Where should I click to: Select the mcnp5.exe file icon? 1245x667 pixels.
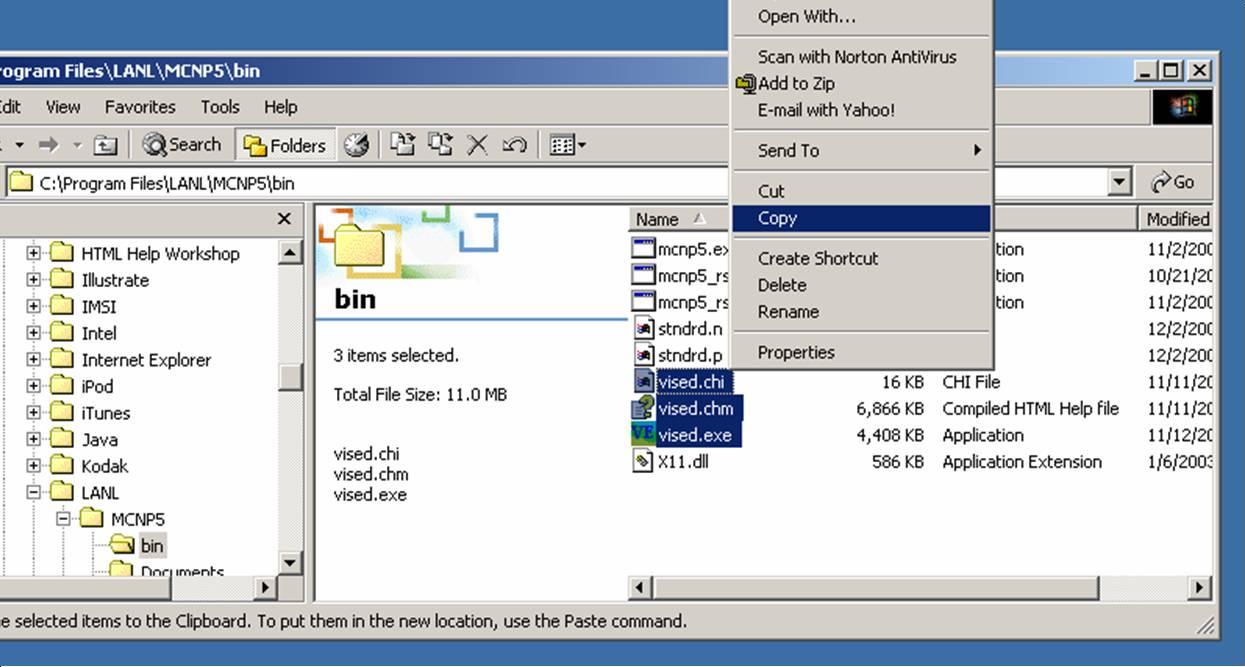click(x=643, y=249)
